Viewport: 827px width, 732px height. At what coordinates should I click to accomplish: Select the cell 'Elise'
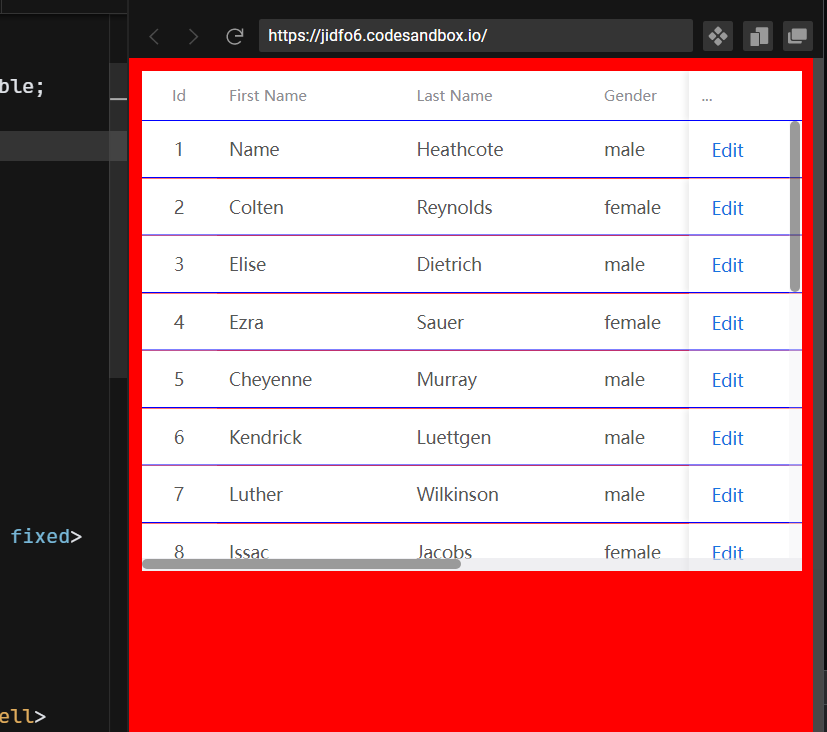pyautogui.click(x=247, y=265)
